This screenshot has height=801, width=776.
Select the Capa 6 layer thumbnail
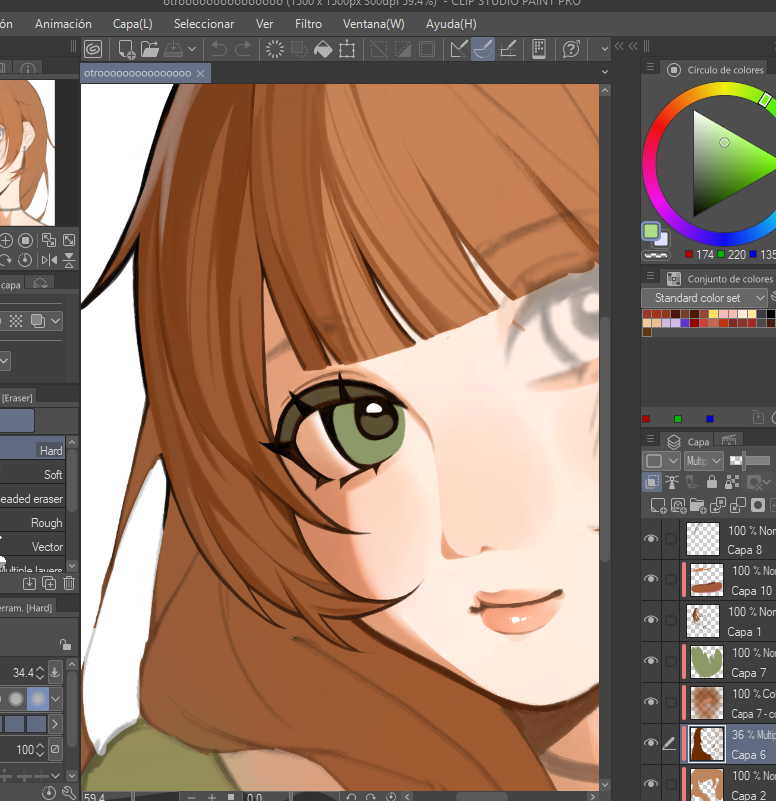707,743
